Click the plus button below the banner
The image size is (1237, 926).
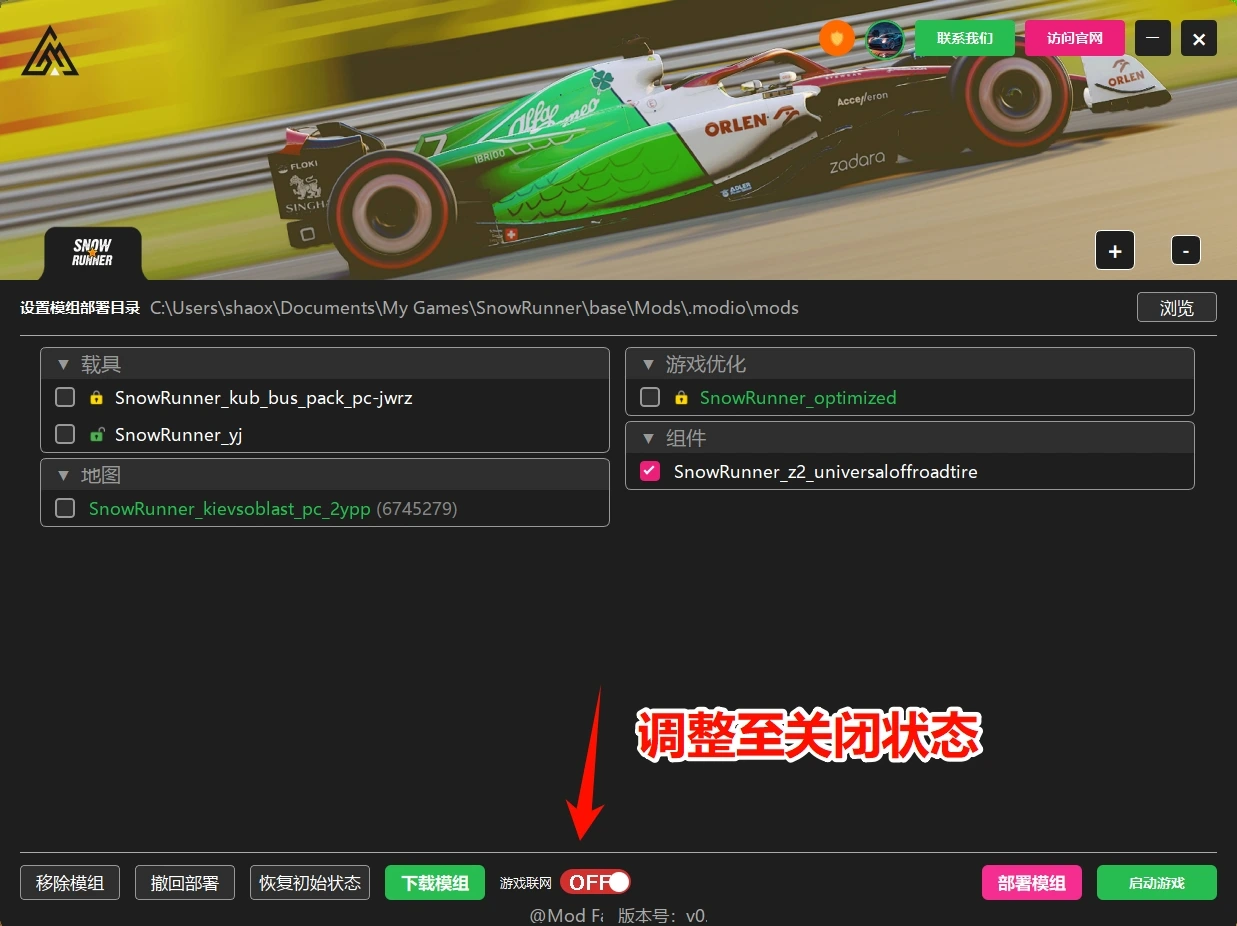click(1114, 250)
